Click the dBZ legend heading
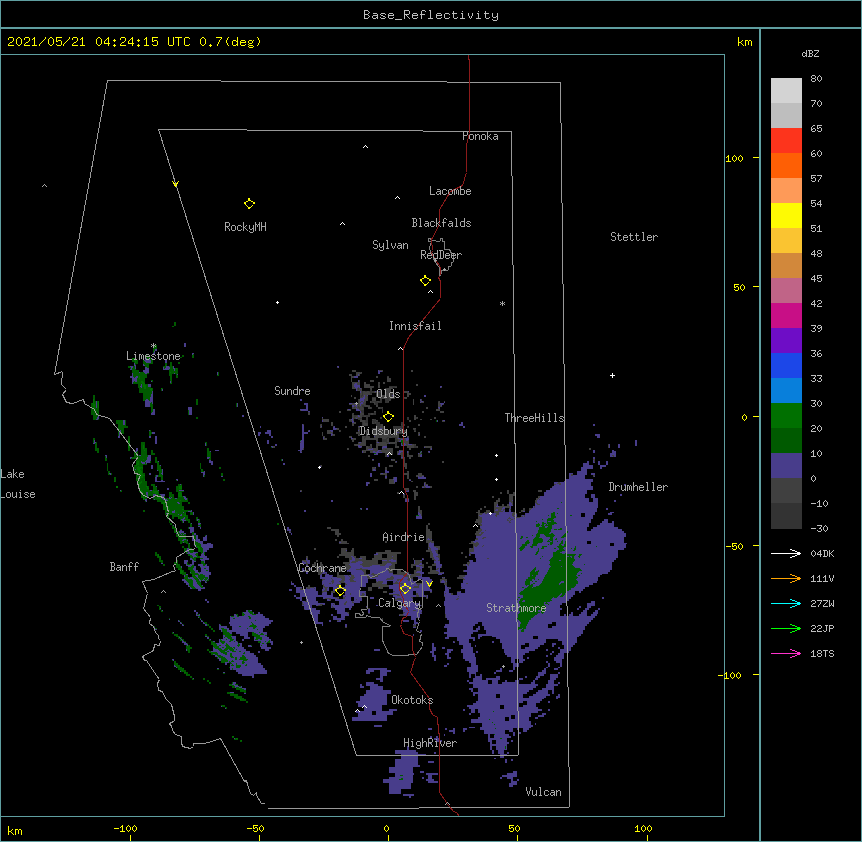 (810, 54)
